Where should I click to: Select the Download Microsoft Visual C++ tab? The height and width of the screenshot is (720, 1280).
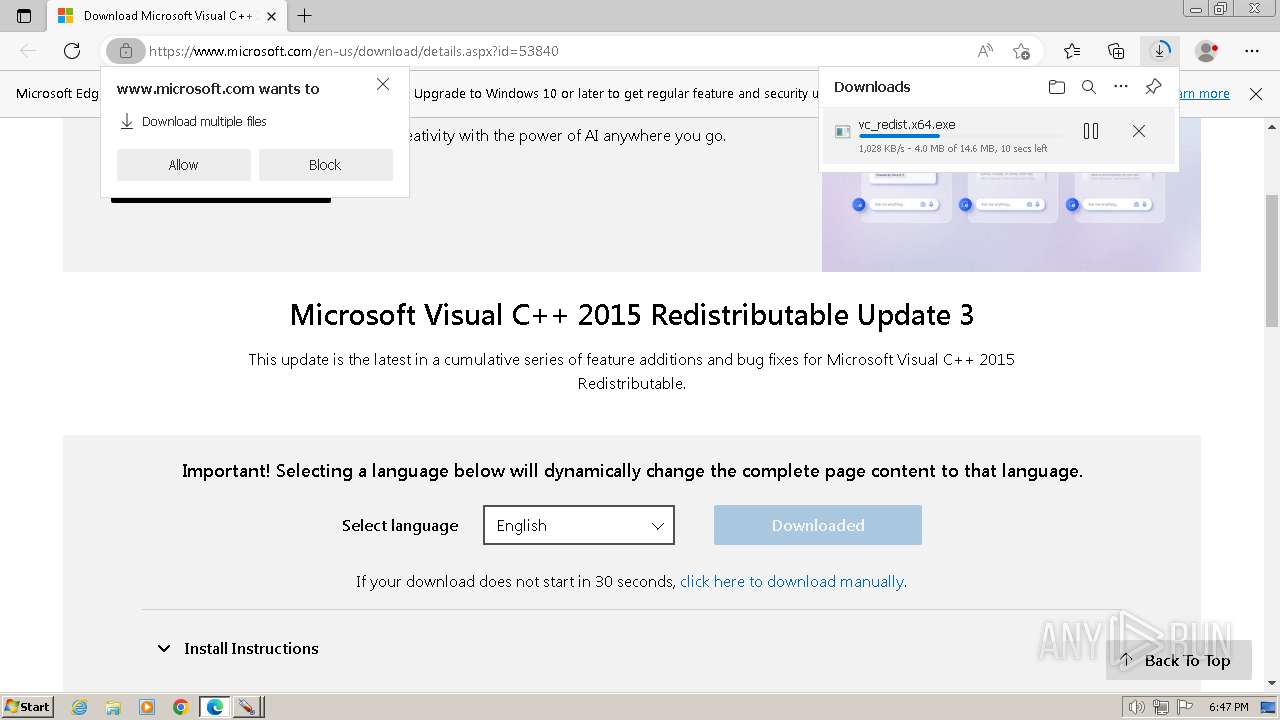click(x=166, y=16)
